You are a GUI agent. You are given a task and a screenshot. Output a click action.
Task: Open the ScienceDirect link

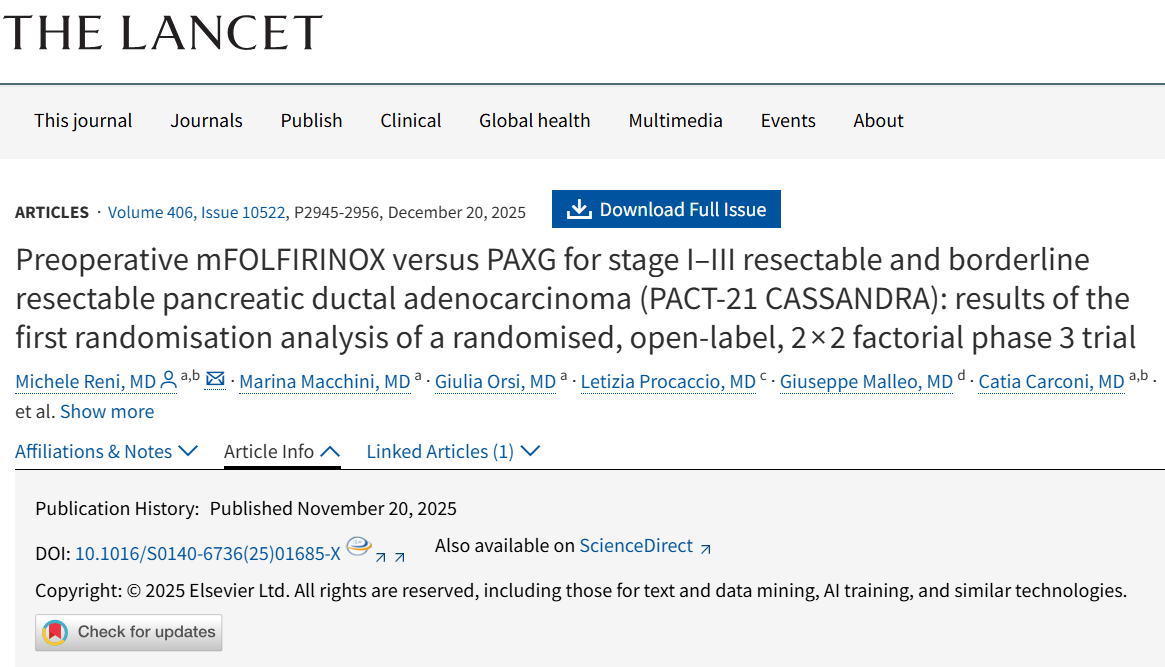[x=636, y=545]
